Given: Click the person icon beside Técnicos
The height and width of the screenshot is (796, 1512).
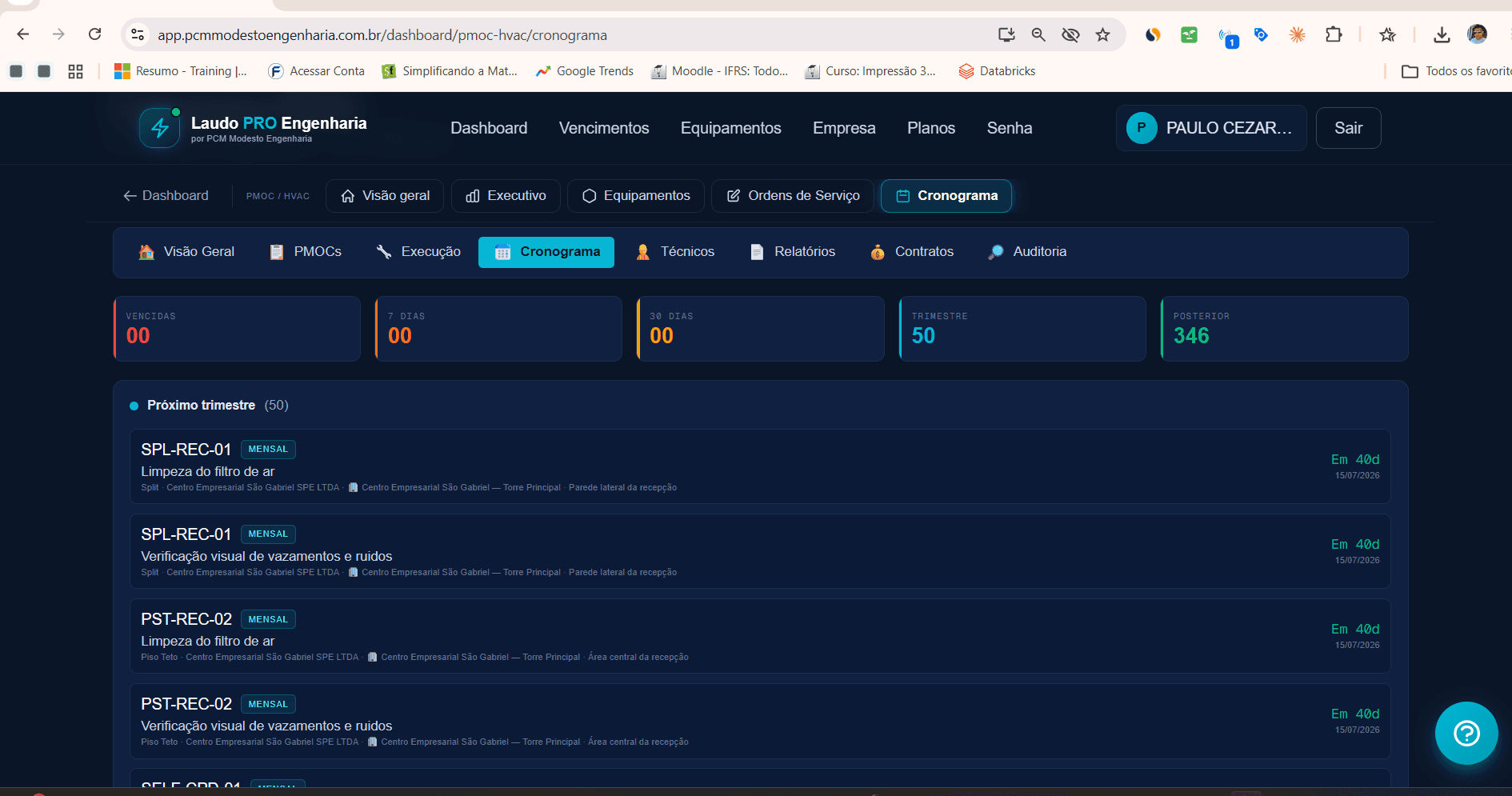Looking at the screenshot, I should (x=643, y=252).
